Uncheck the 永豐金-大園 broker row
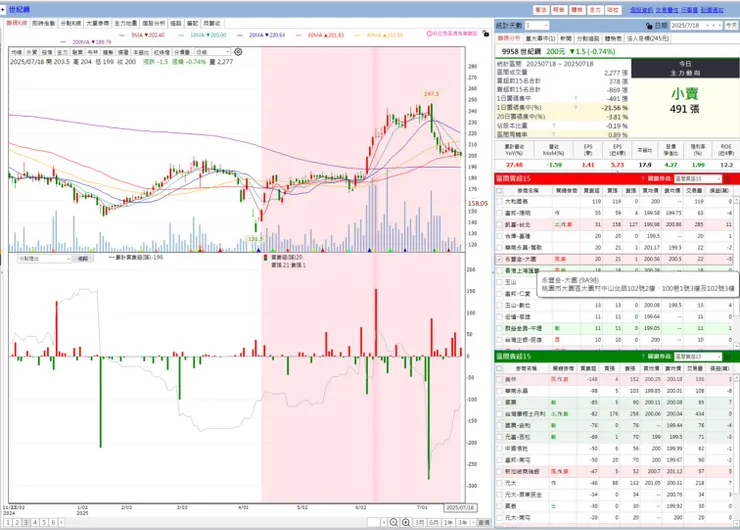Screen dimensions: 740x530 tap(499, 259)
